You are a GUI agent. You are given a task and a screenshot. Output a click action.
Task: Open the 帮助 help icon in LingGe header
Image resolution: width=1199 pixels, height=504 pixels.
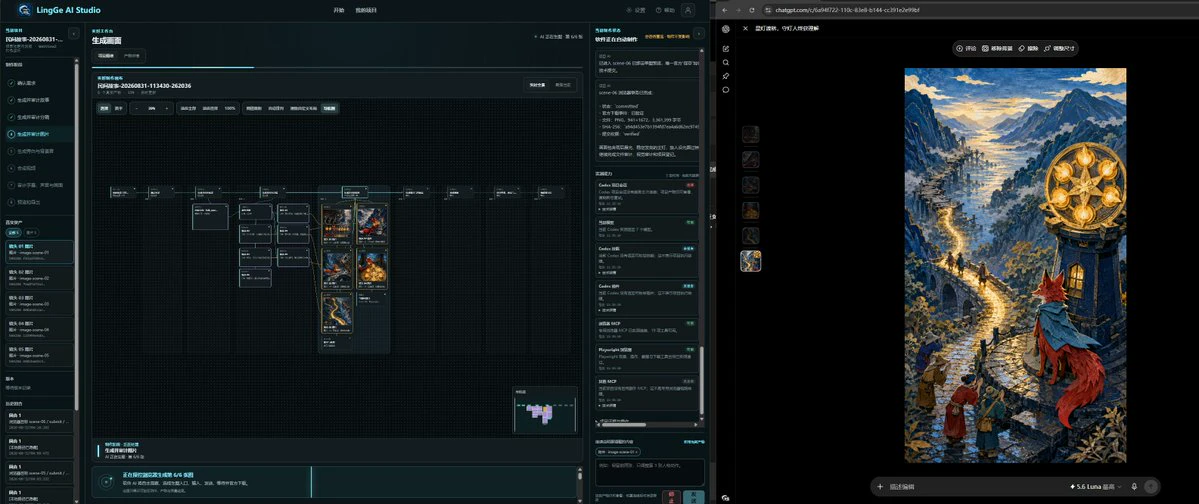click(x=660, y=10)
